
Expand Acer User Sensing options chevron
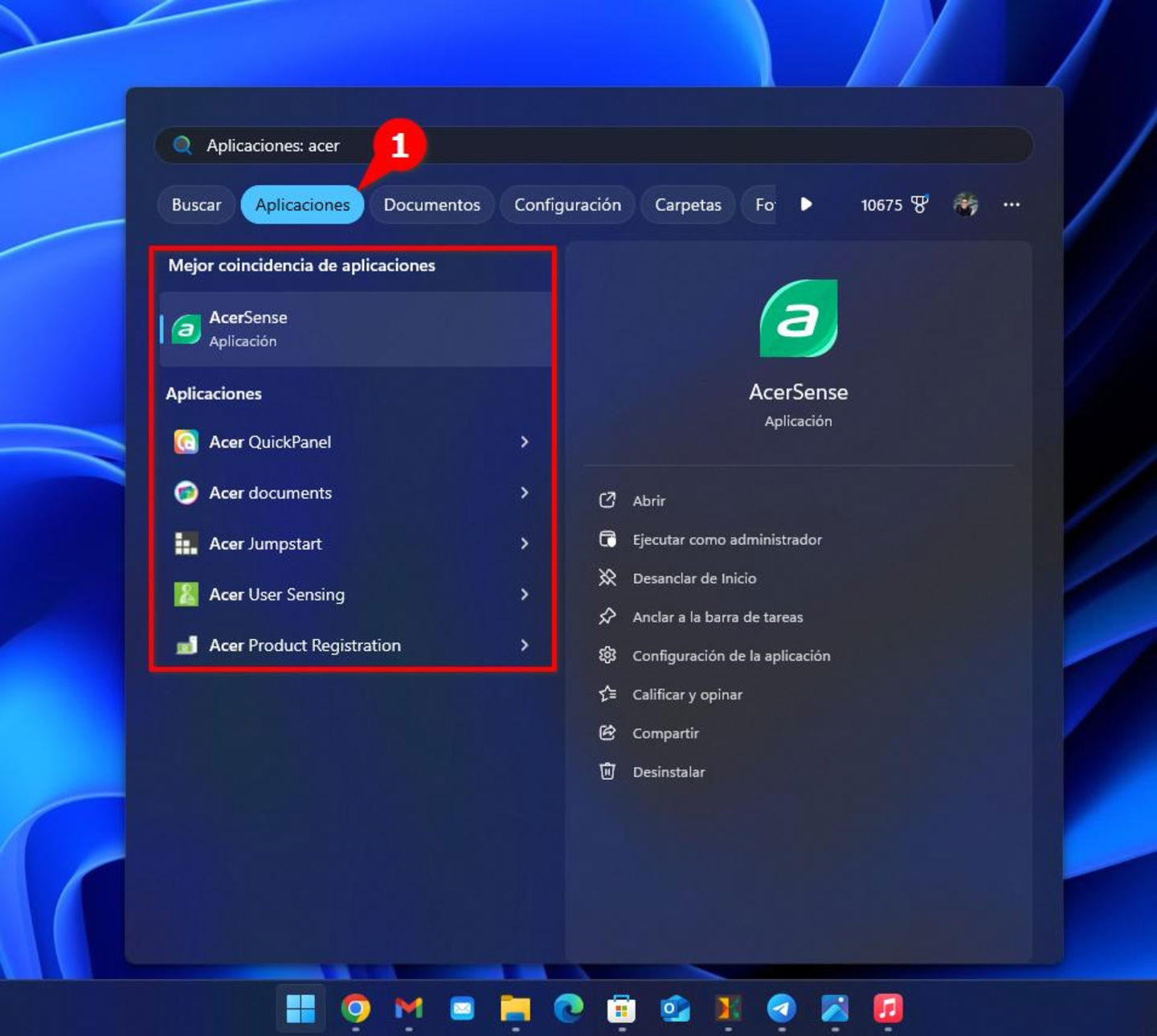pos(525,595)
